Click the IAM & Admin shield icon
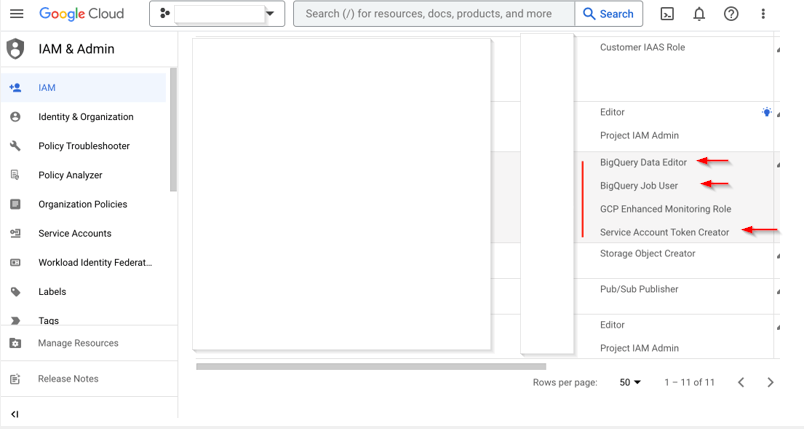This screenshot has height=429, width=804. coord(15,49)
